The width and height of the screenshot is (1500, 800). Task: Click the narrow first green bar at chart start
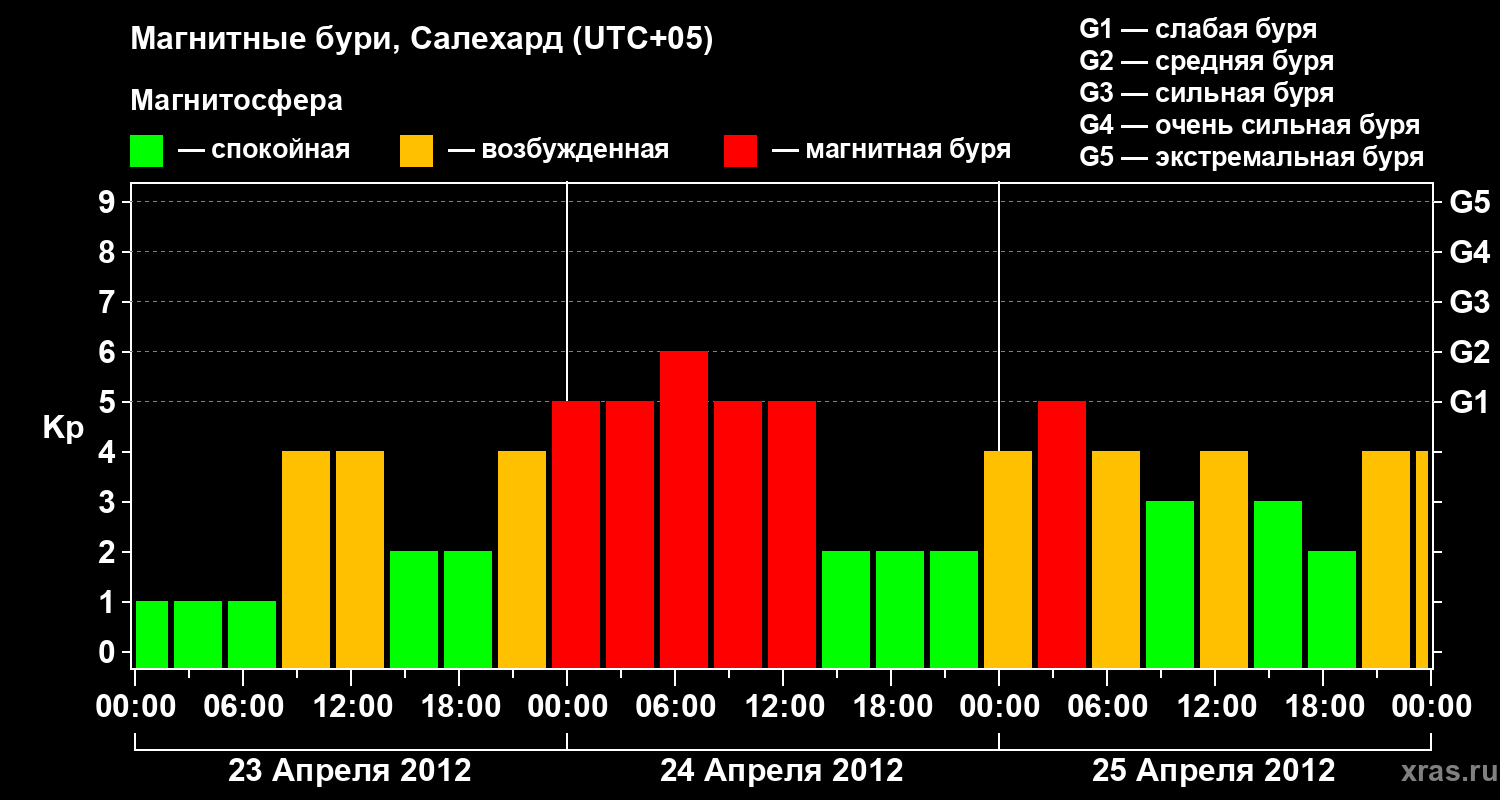click(152, 635)
